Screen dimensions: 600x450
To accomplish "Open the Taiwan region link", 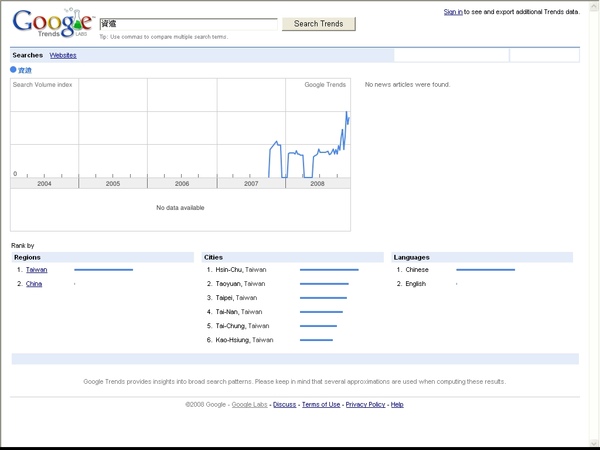I will point(37,270).
